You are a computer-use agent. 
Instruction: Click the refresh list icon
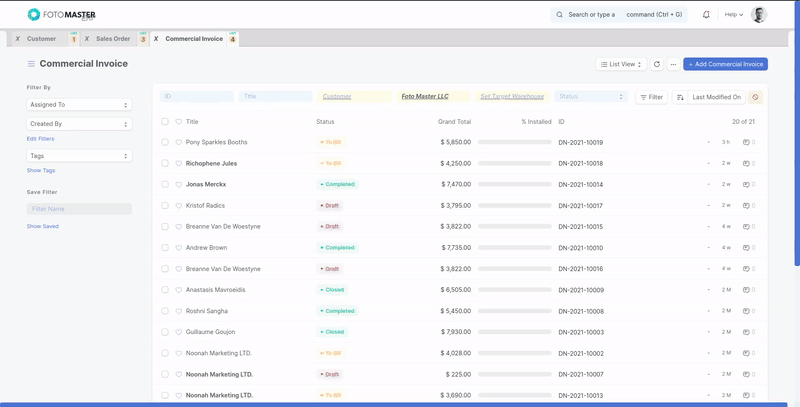[x=657, y=64]
